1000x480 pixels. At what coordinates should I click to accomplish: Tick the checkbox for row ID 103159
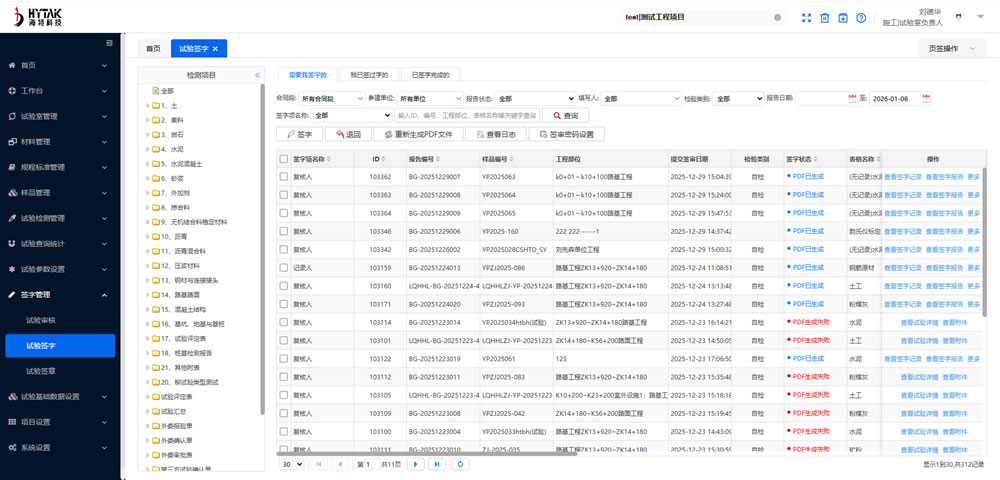[284, 267]
